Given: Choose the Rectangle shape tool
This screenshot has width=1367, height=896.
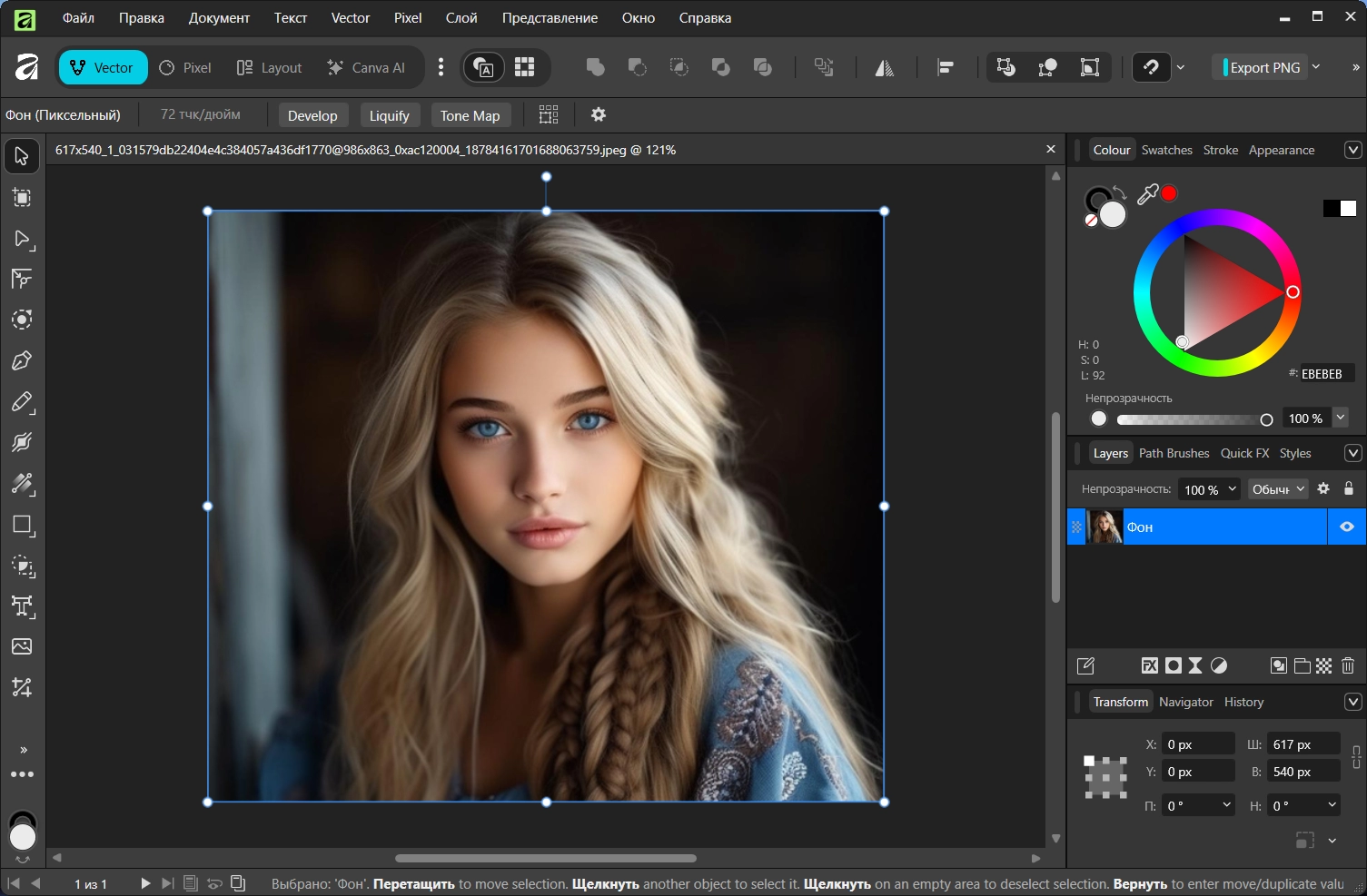Looking at the screenshot, I should click(22, 525).
